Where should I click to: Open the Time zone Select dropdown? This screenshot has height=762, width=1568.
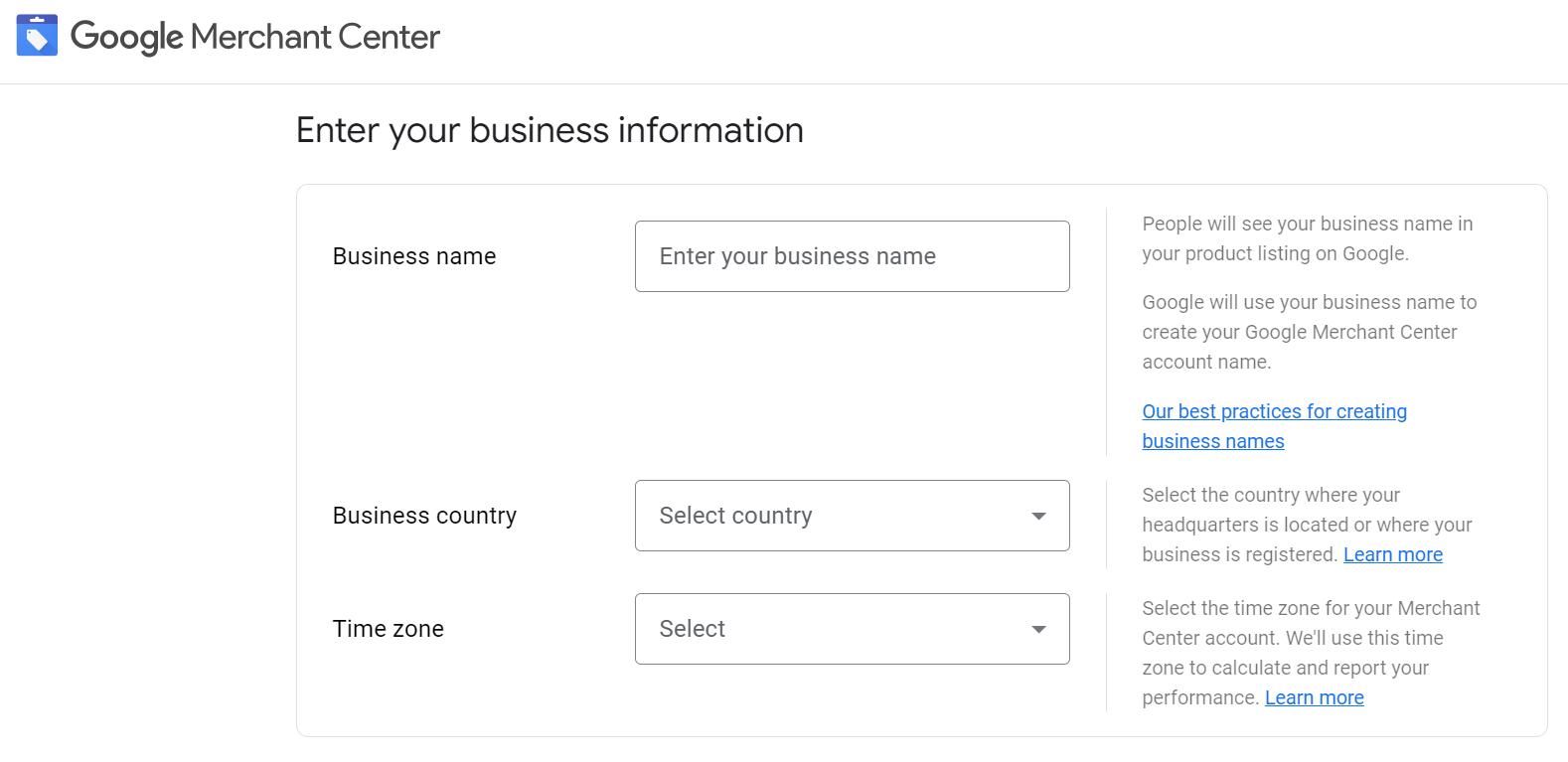pyautogui.click(x=852, y=629)
